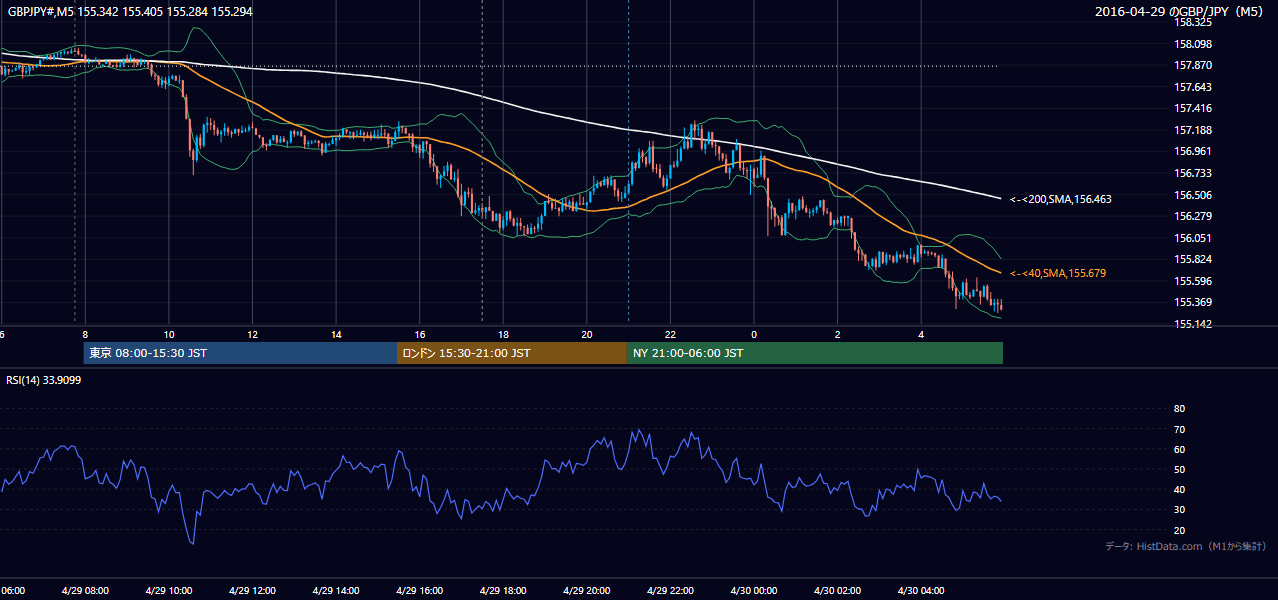The height and width of the screenshot is (600, 1278).
Task: Click price axis label 156.733
Action: coord(1194,173)
